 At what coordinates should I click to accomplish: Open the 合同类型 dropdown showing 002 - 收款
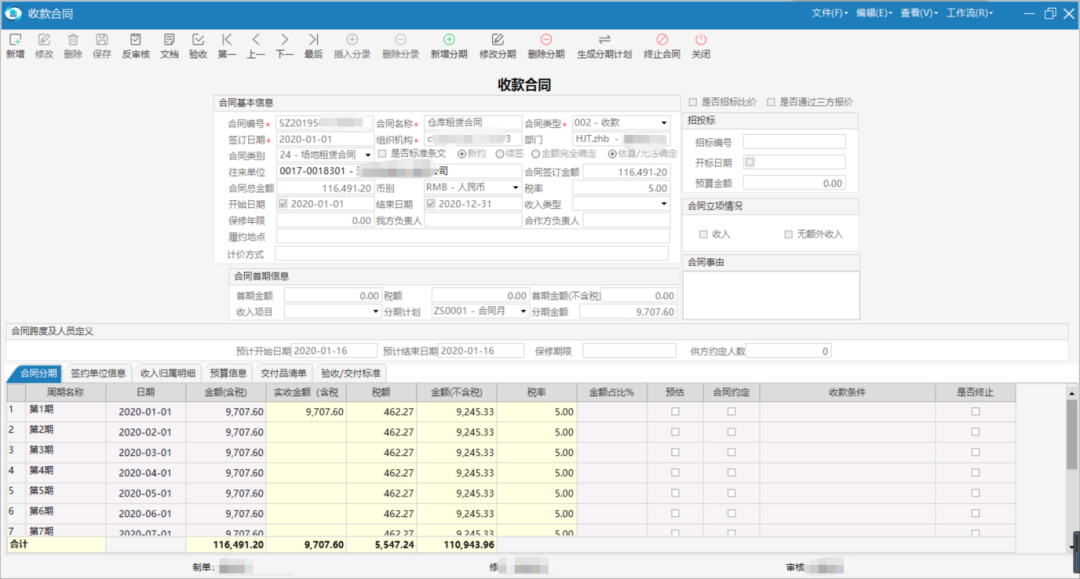(664, 122)
